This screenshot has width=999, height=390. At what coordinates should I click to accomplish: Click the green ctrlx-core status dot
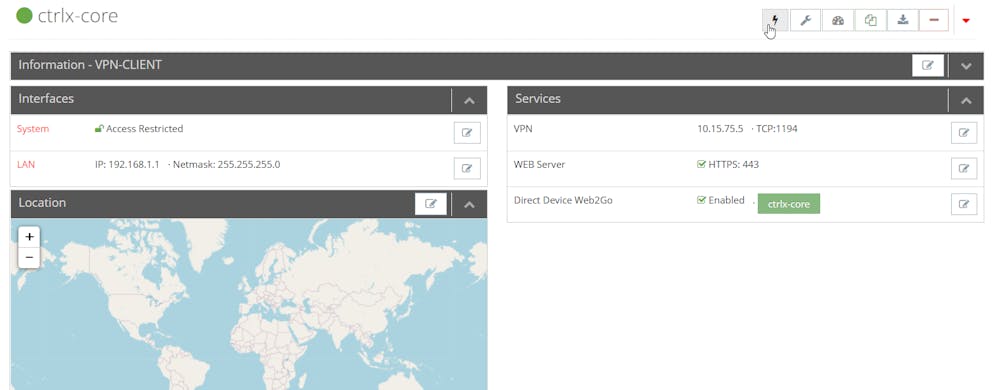(x=24, y=16)
